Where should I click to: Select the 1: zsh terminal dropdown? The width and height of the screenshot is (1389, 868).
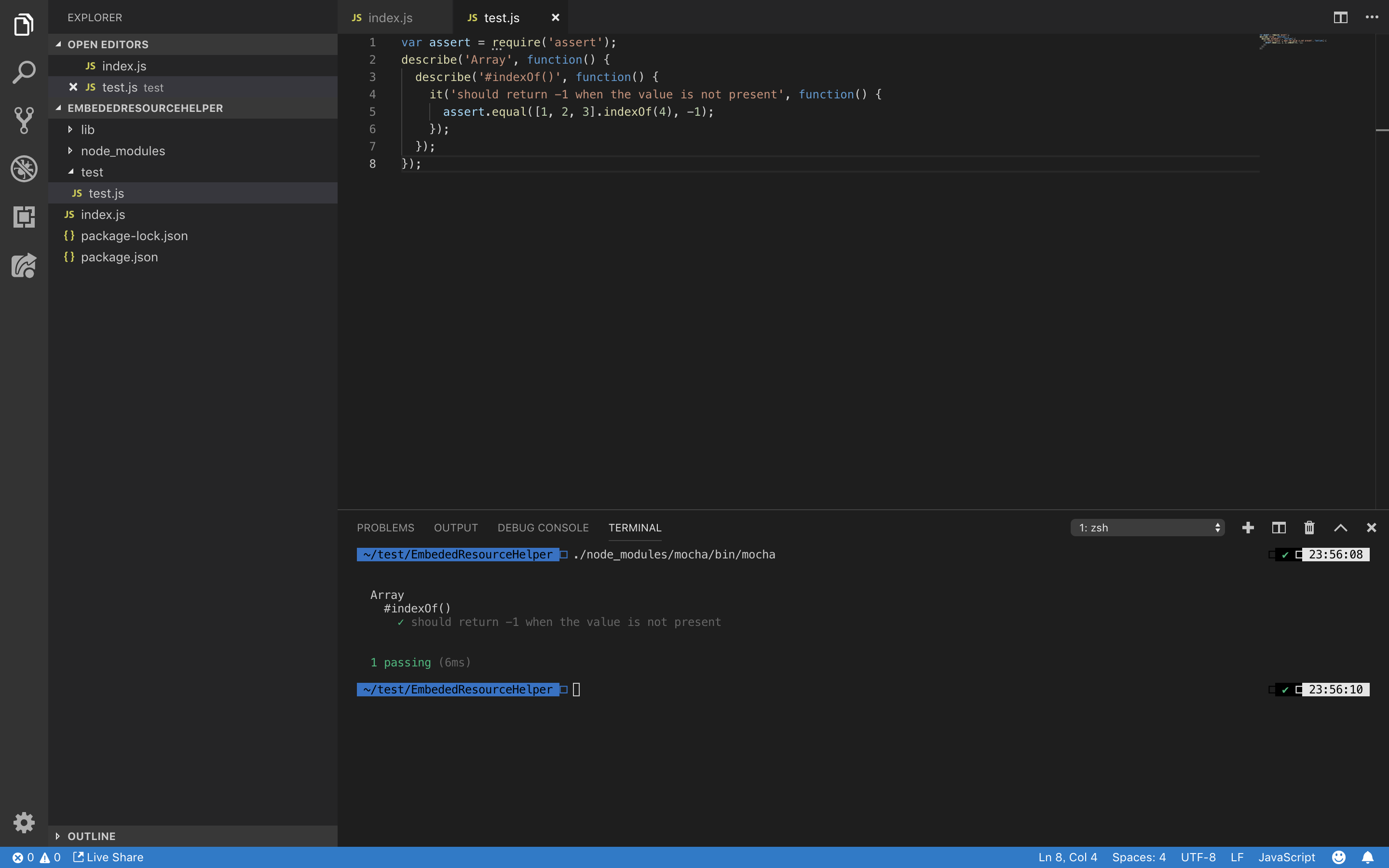pyautogui.click(x=1147, y=528)
